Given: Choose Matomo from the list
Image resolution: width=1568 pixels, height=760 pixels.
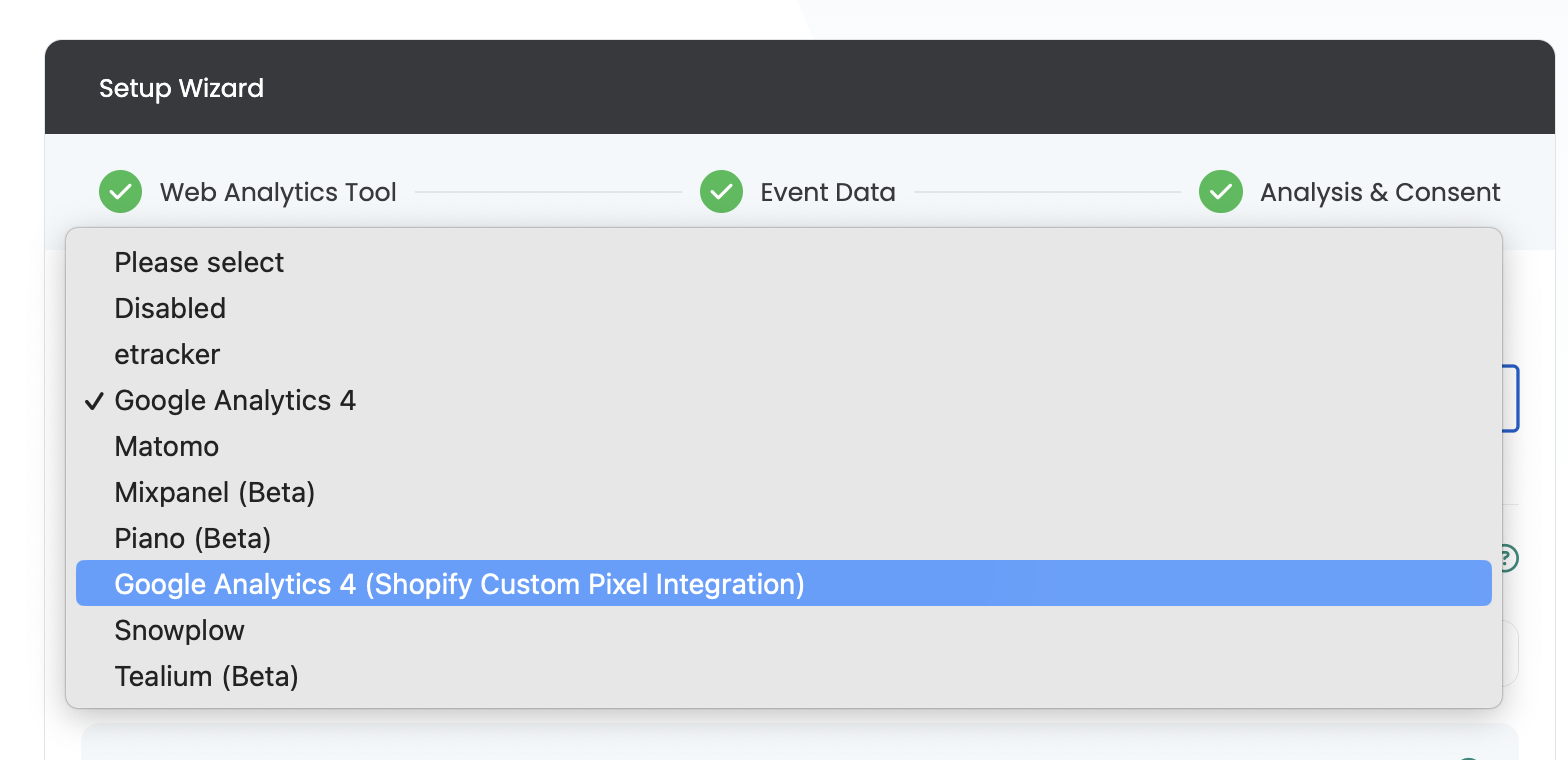Looking at the screenshot, I should 166,446.
